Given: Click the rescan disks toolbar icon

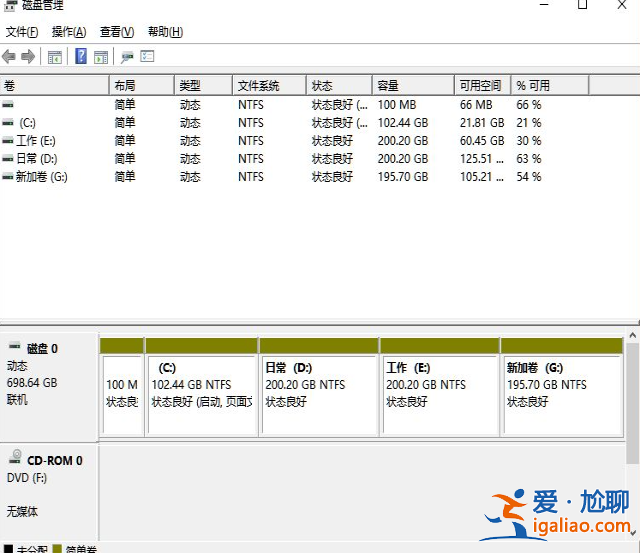Looking at the screenshot, I should click(127, 57).
